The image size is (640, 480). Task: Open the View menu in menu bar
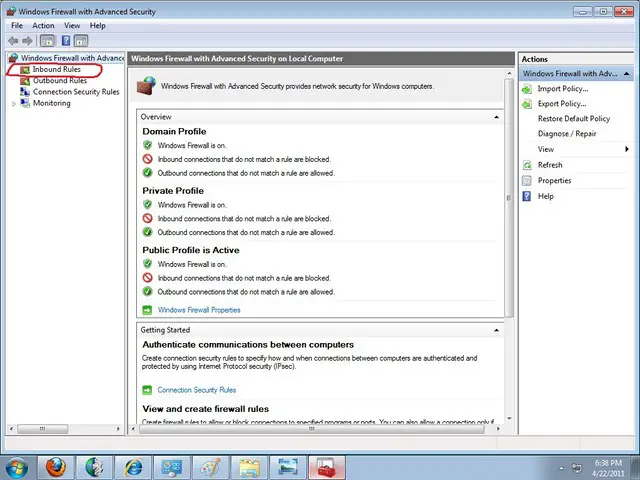(72, 26)
